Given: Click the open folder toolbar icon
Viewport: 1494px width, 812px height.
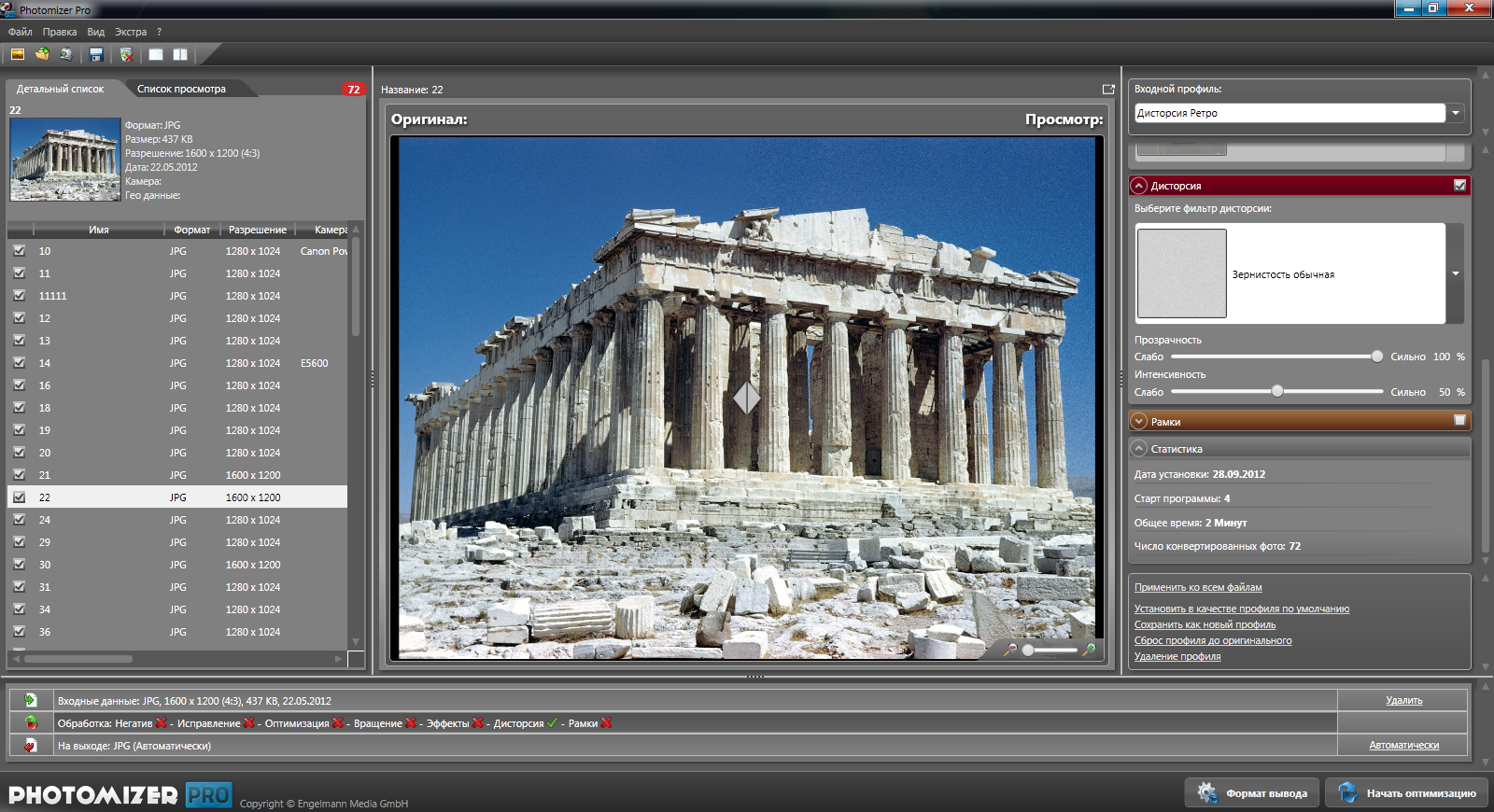Looking at the screenshot, I should coord(42,54).
